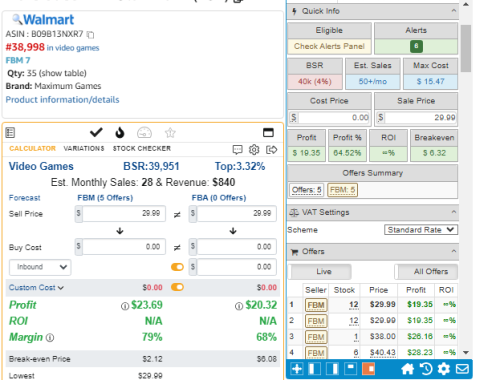Open the Product information/details link
The image size is (500, 380).
click(62, 100)
